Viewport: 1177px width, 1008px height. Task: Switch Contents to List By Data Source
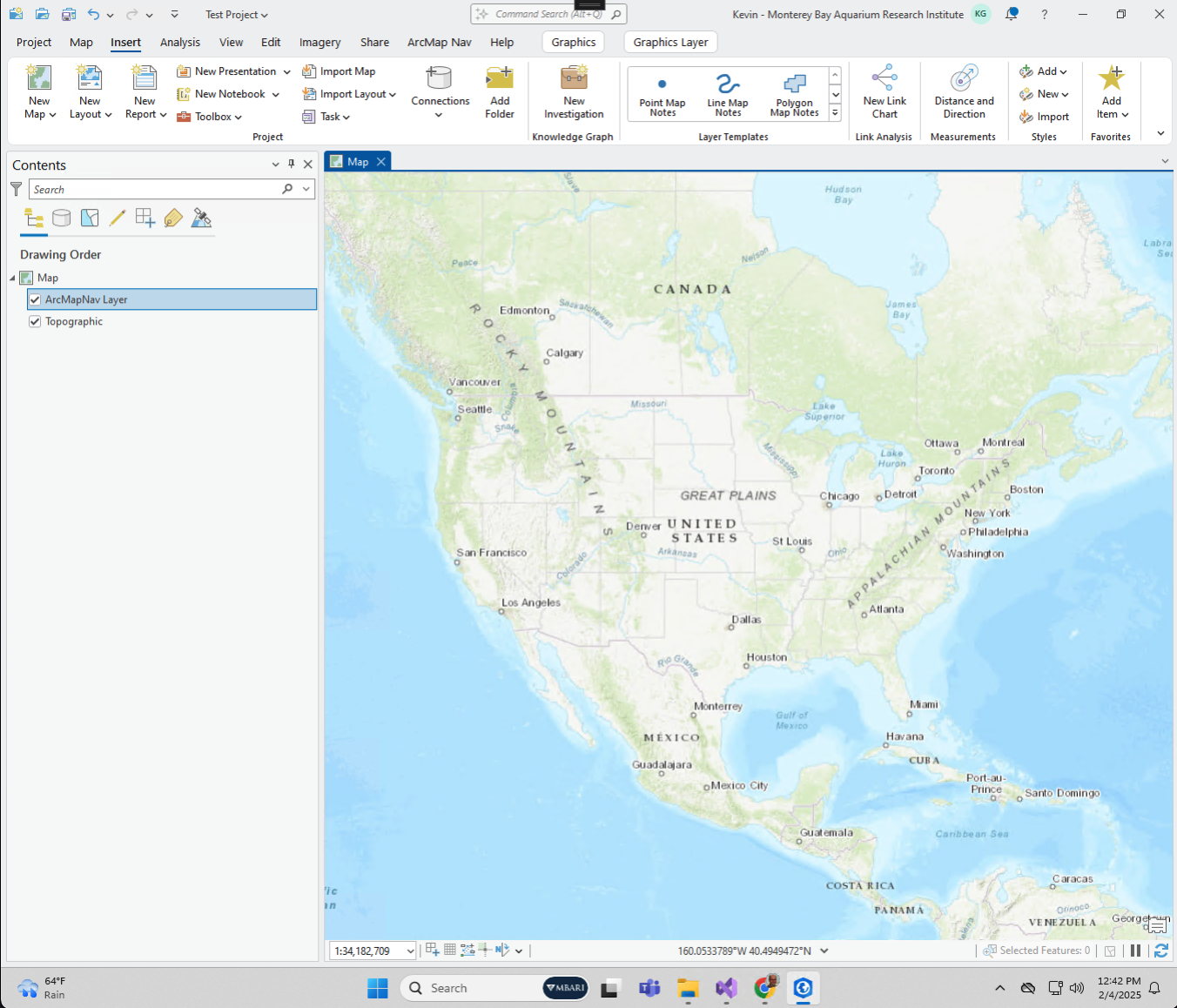[x=61, y=218]
